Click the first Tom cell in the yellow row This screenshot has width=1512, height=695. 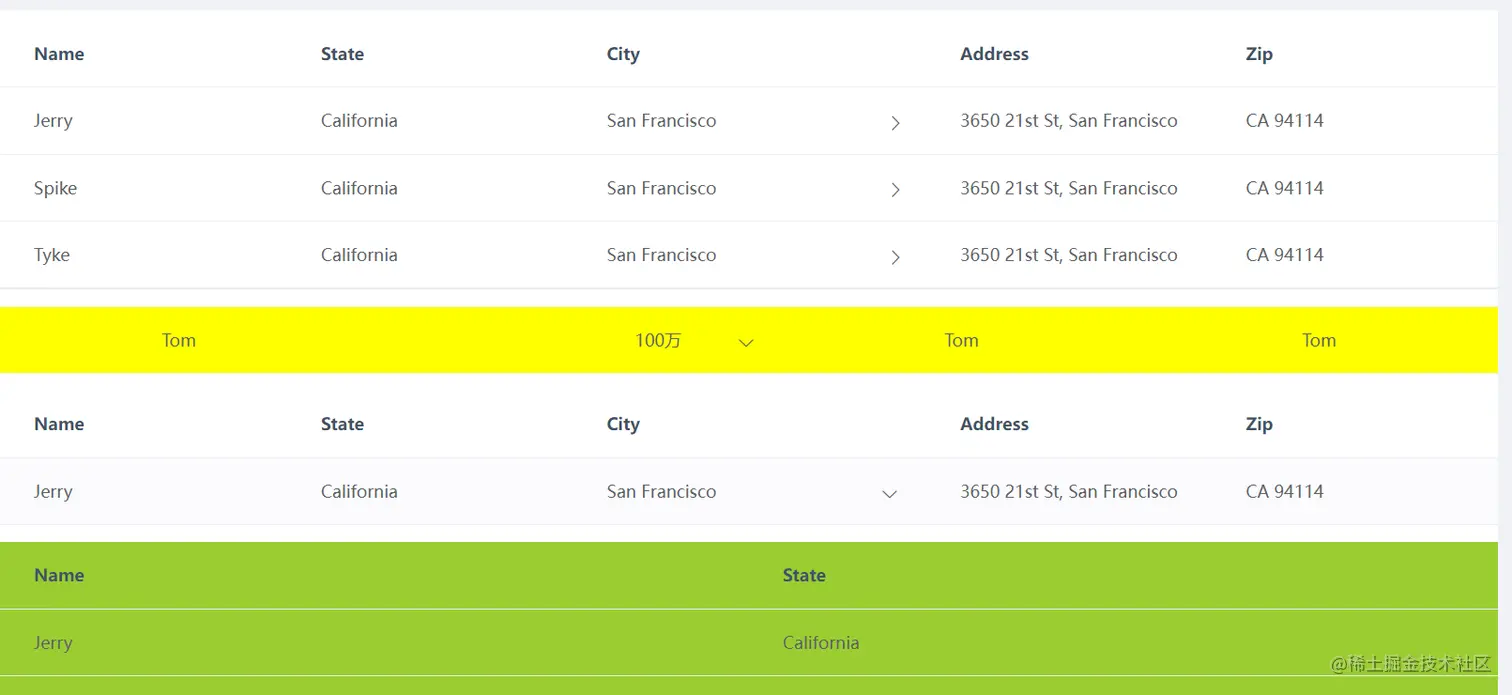(179, 341)
